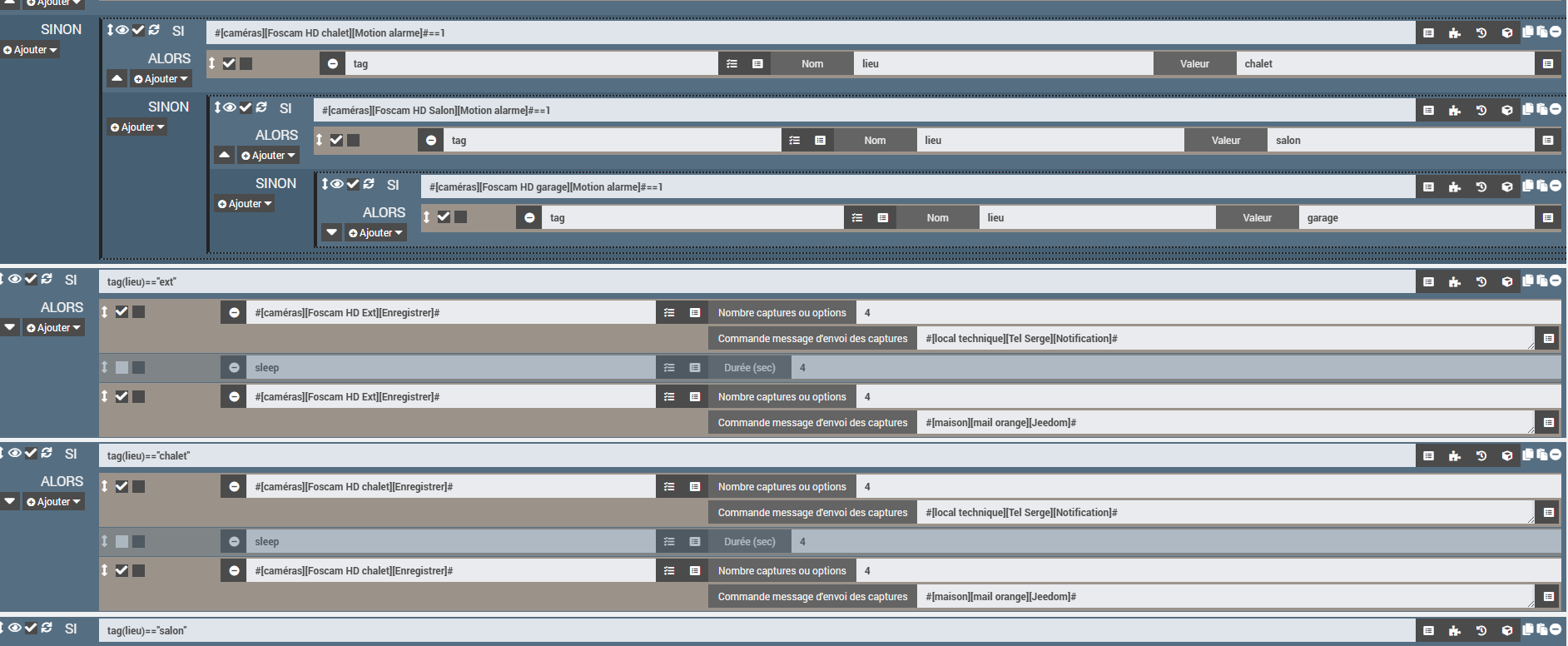Remove the Foscam HD chalet Motion alarme block

coord(1556,32)
